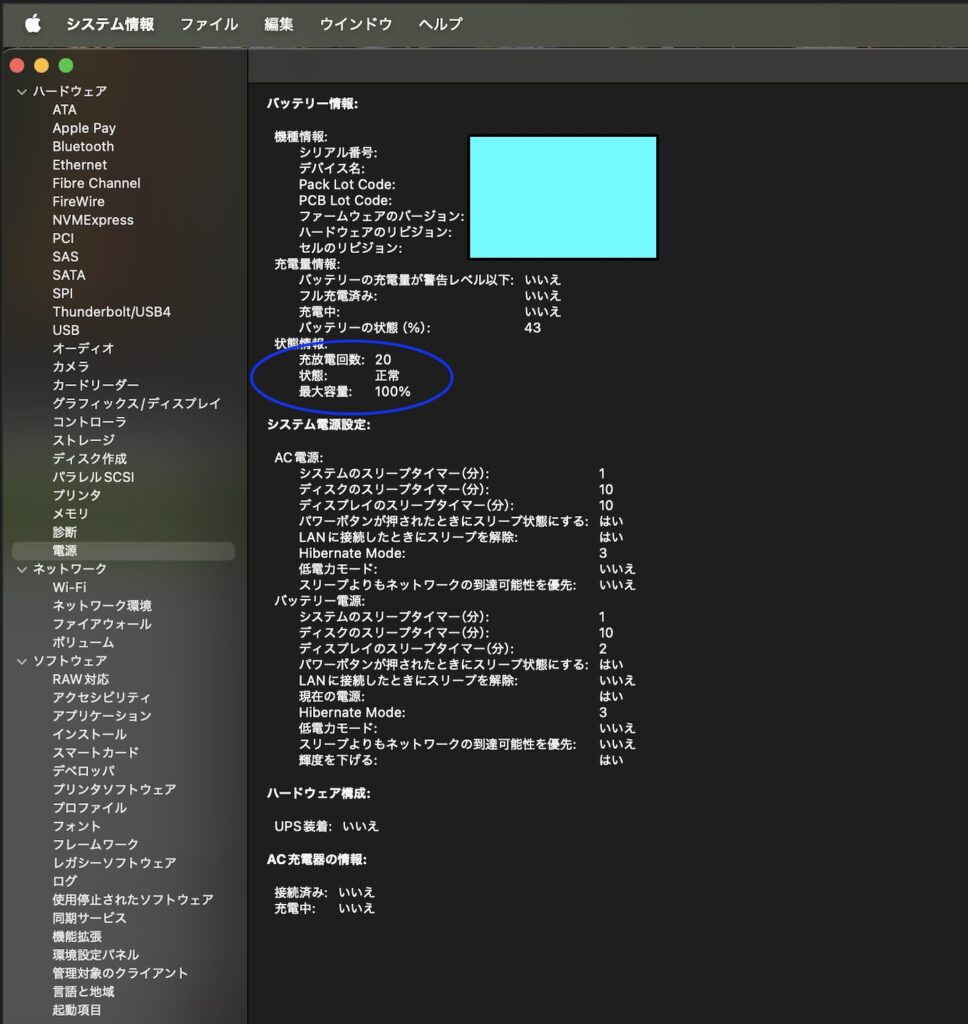Select ディスク作成 in the sidebar
Viewport: 968px width, 1024px height.
coord(89,458)
